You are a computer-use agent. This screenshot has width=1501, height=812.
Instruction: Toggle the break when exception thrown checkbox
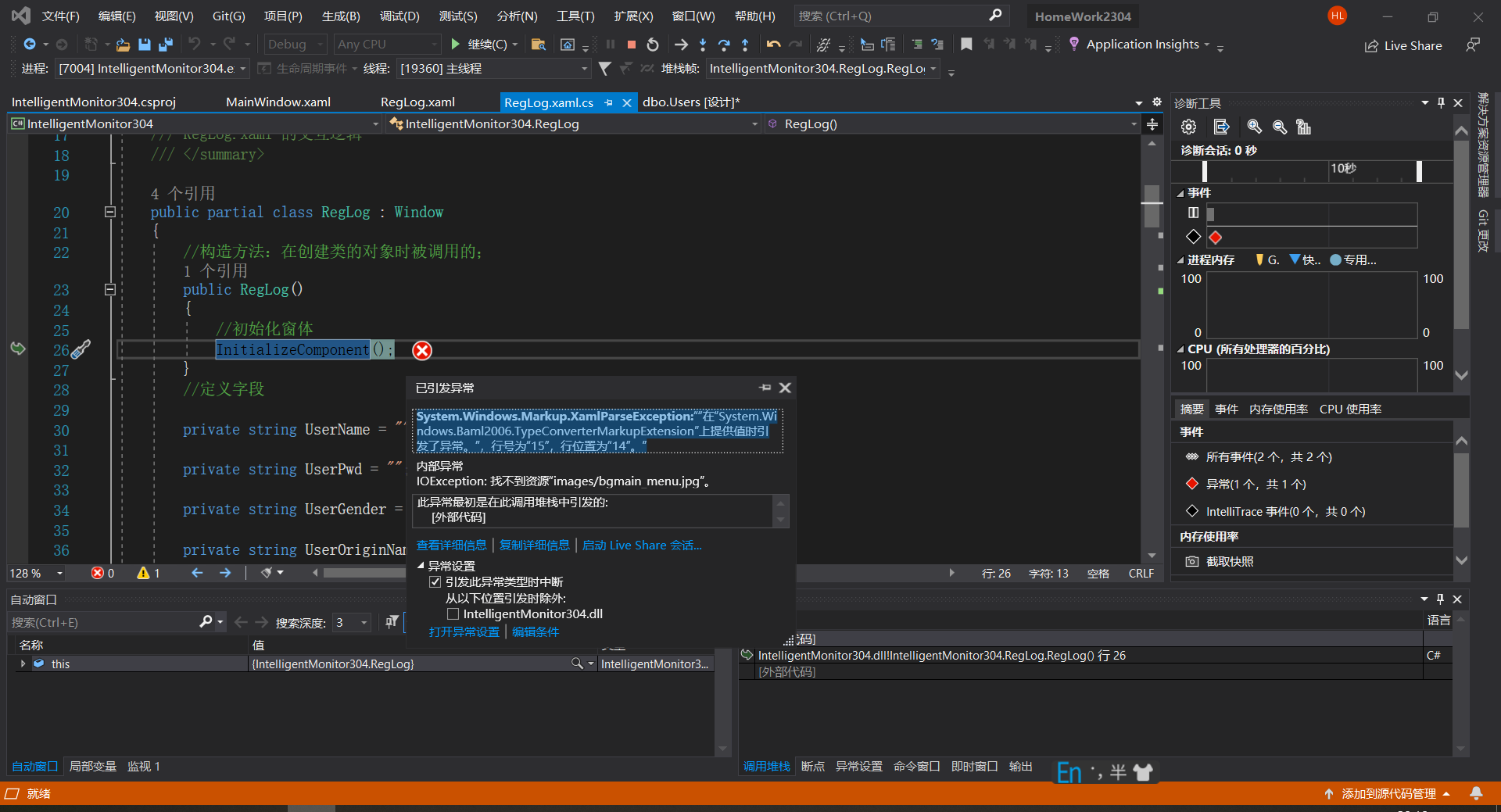[435, 582]
